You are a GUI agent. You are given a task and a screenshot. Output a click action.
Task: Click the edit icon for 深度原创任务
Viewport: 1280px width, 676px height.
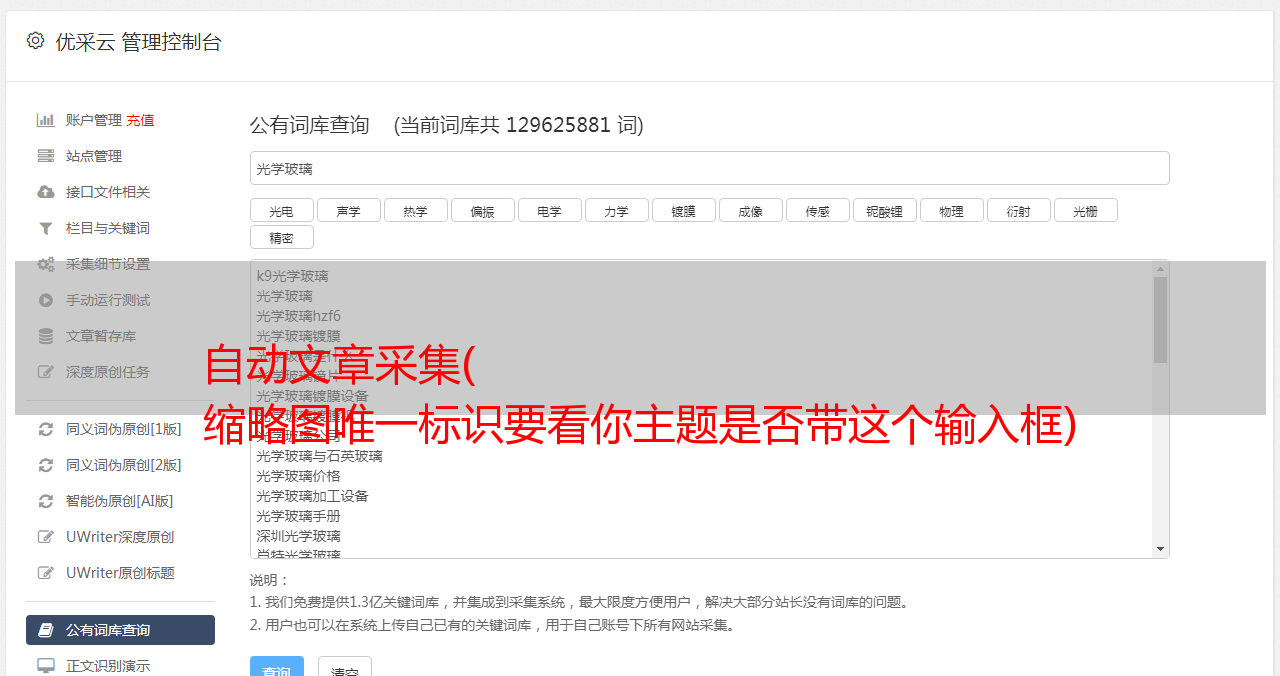(45, 372)
